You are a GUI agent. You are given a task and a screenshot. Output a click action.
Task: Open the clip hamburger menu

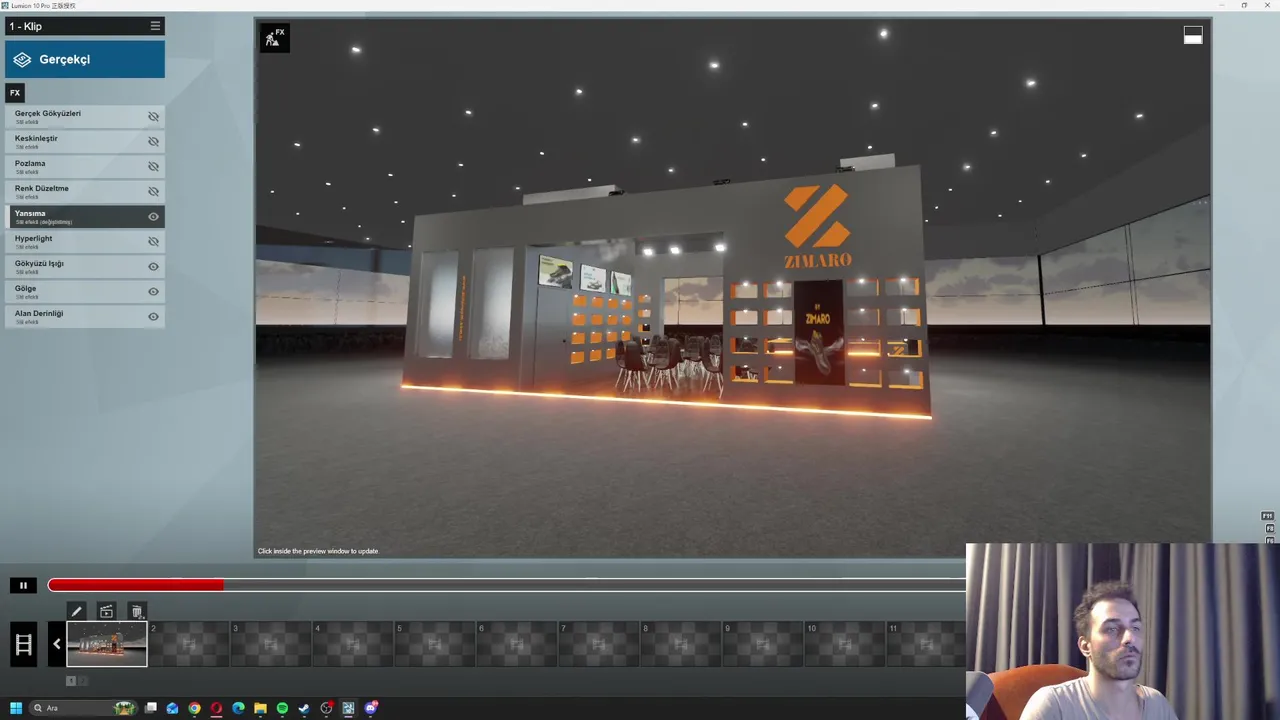point(155,26)
